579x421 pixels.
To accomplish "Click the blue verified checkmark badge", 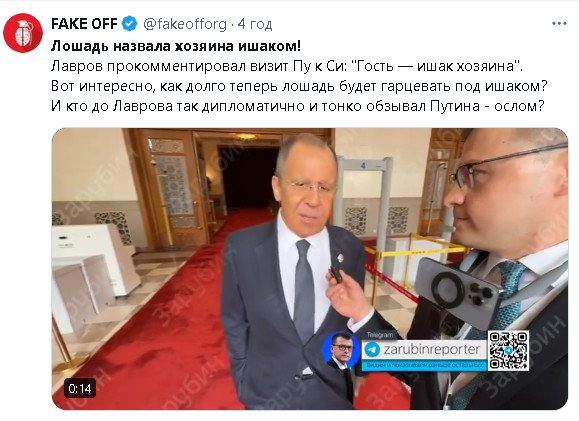I will click(x=129, y=24).
